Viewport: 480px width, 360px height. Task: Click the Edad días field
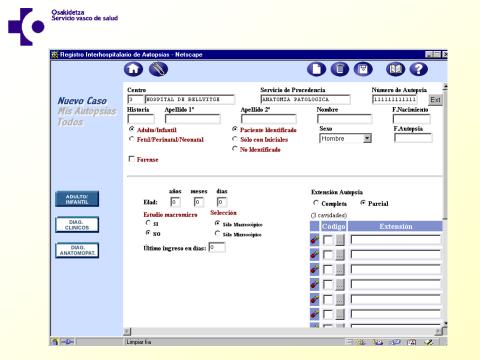[x=222, y=202]
